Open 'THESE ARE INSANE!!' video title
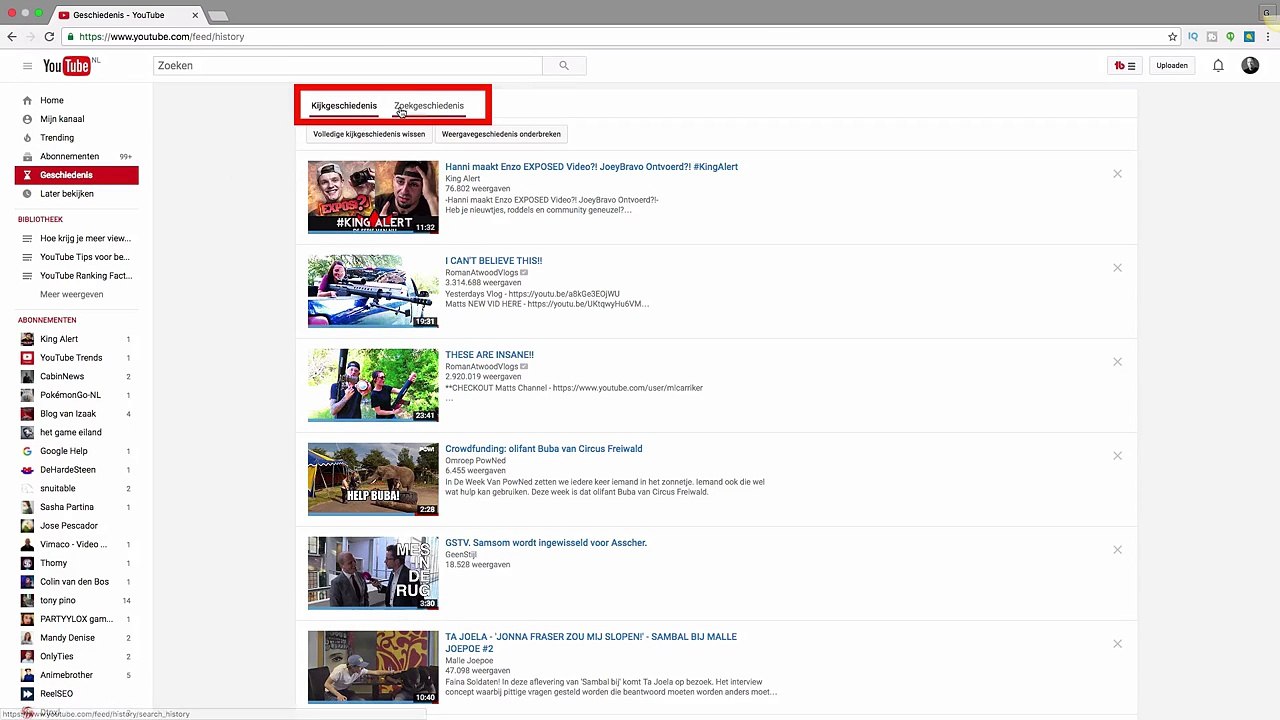This screenshot has width=1280, height=720. 489,355
